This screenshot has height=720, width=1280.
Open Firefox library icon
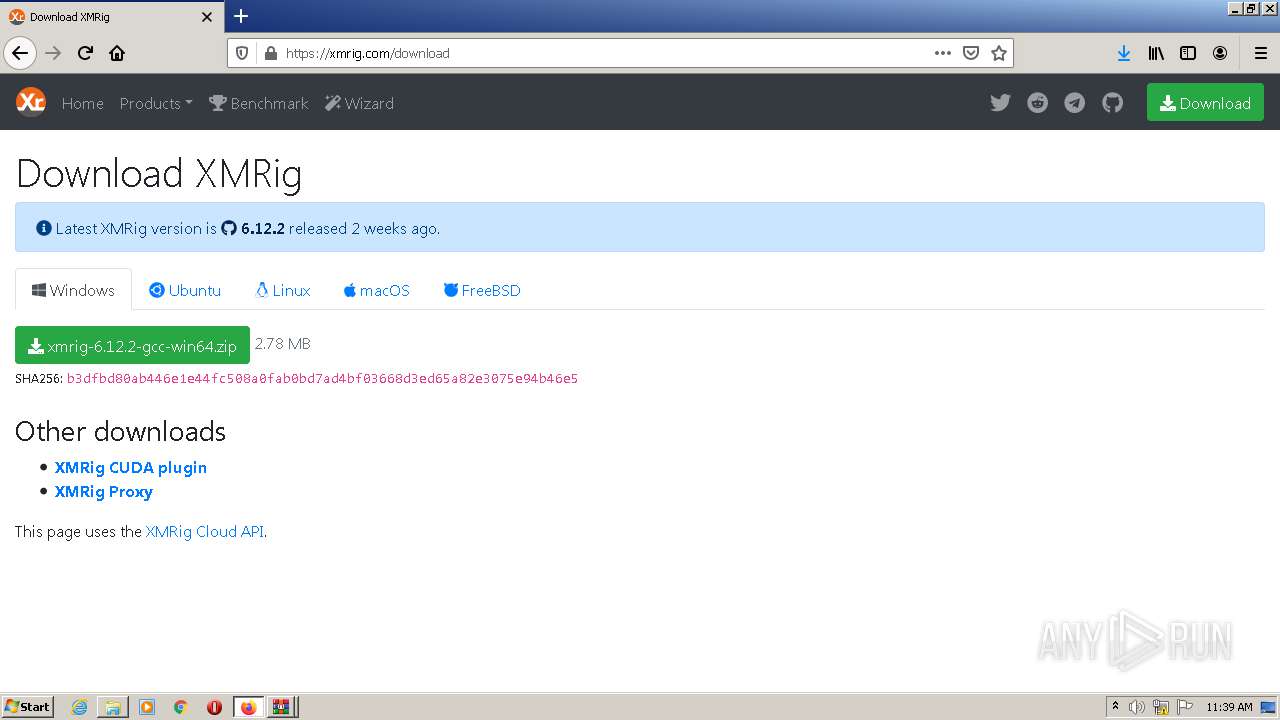[x=1156, y=53]
